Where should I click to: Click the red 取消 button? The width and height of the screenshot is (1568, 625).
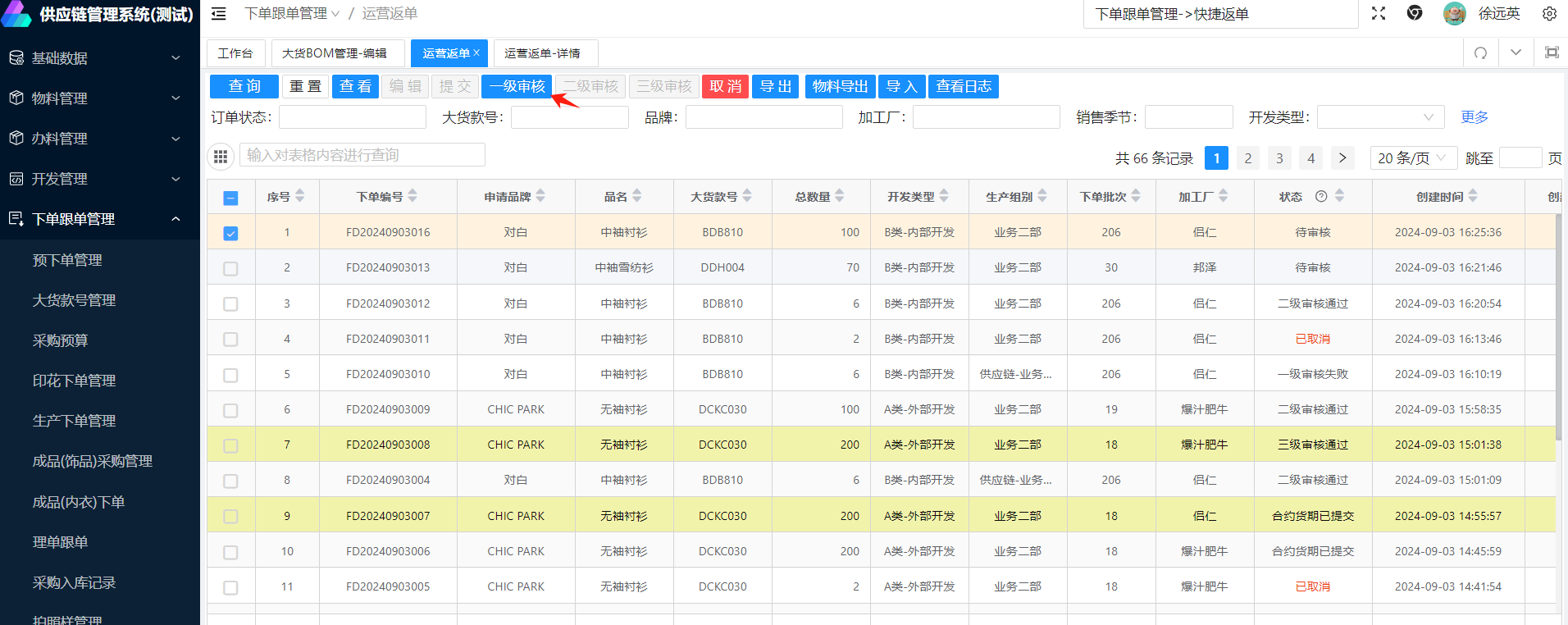[725, 87]
